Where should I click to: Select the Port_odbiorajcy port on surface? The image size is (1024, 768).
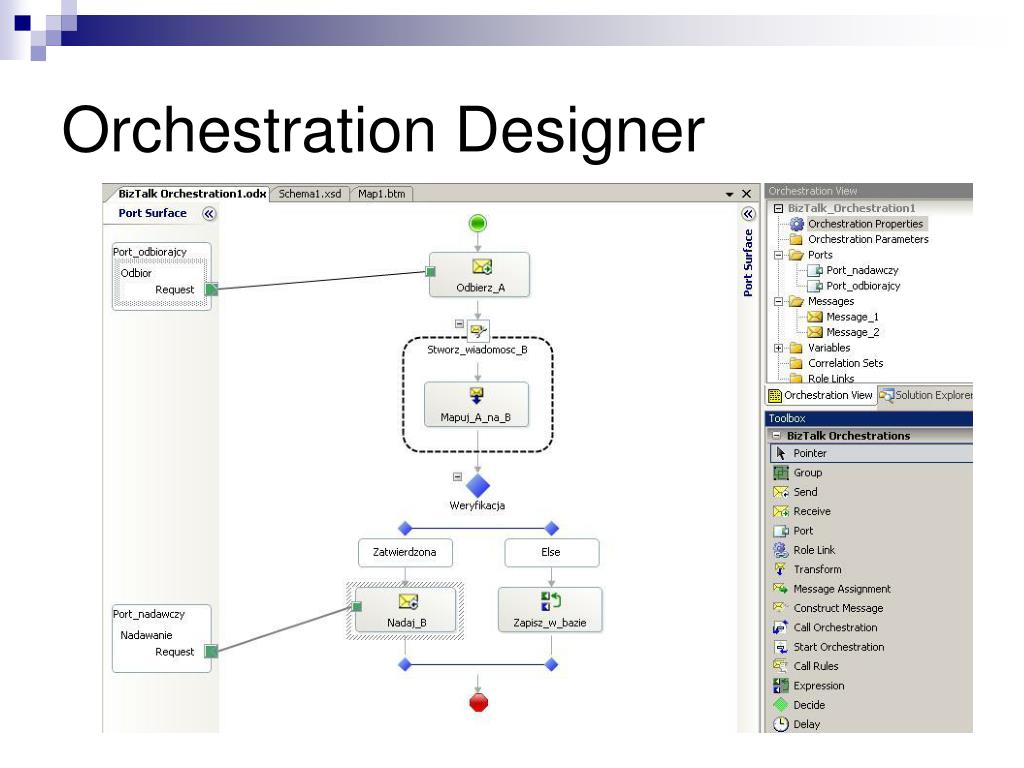[x=161, y=276]
